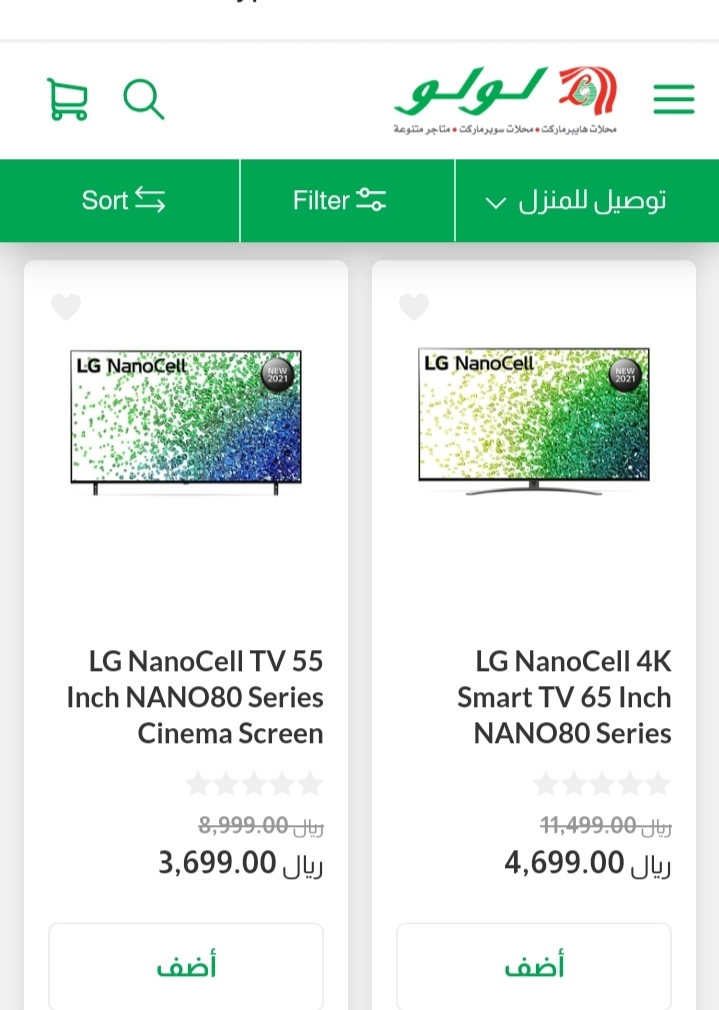Add the 65 Inch TV to cart
This screenshot has width=719, height=1010.
534,966
